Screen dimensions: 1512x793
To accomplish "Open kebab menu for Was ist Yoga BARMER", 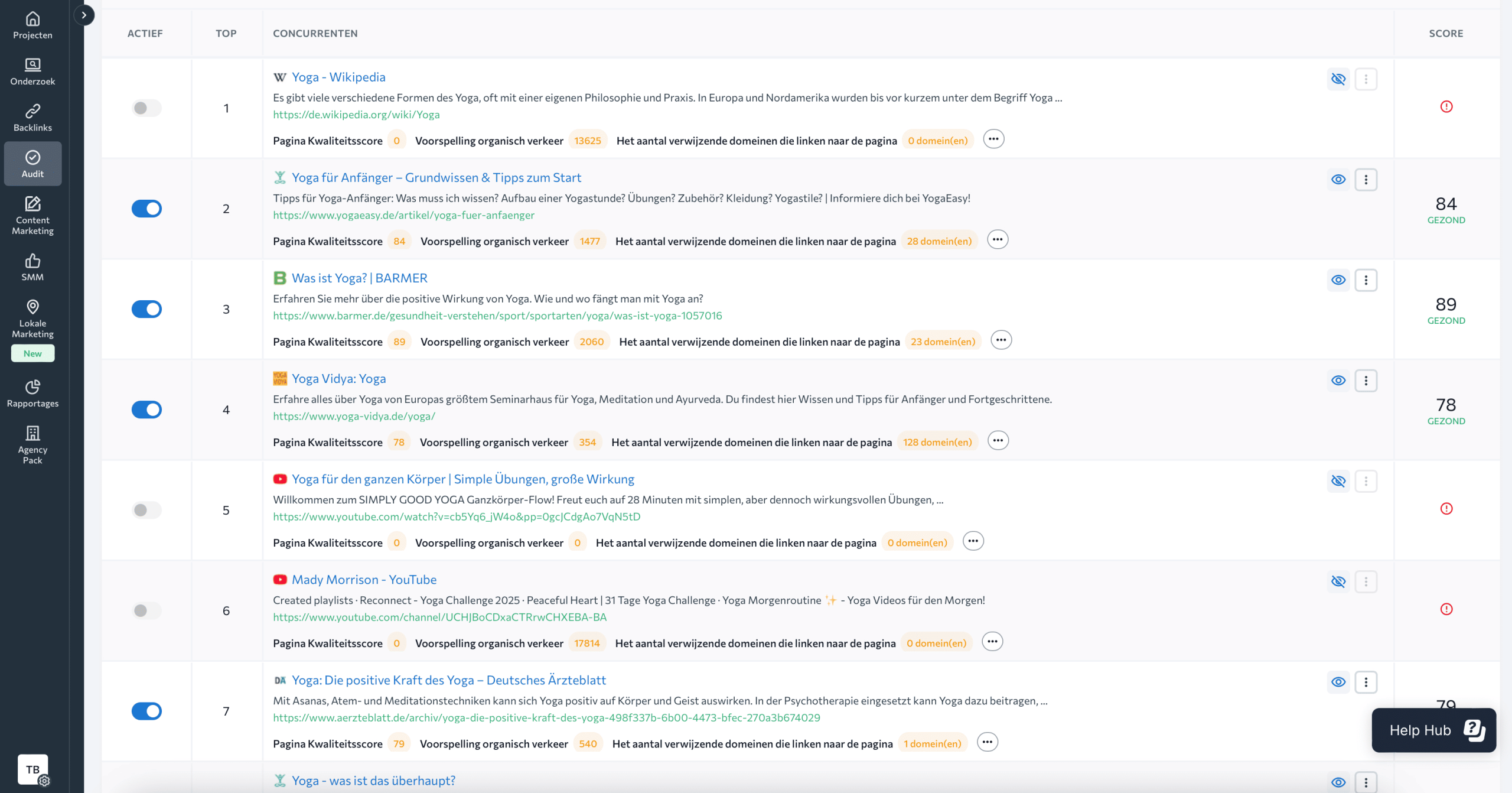I will coord(1366,279).
